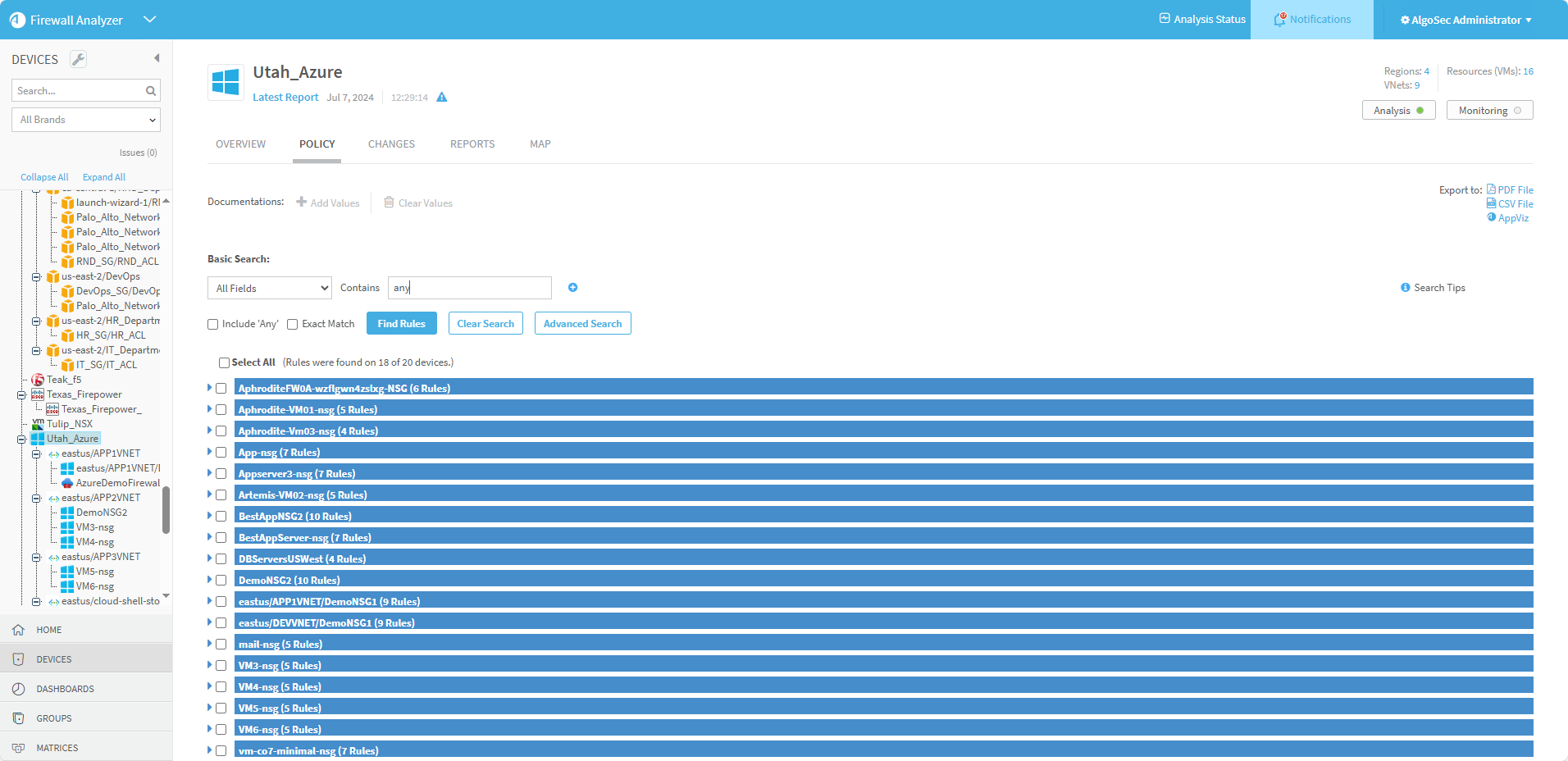Screen dimensions: 1568x761
Task: Collapse the devices panel with arrow icon
Action: click(x=157, y=58)
